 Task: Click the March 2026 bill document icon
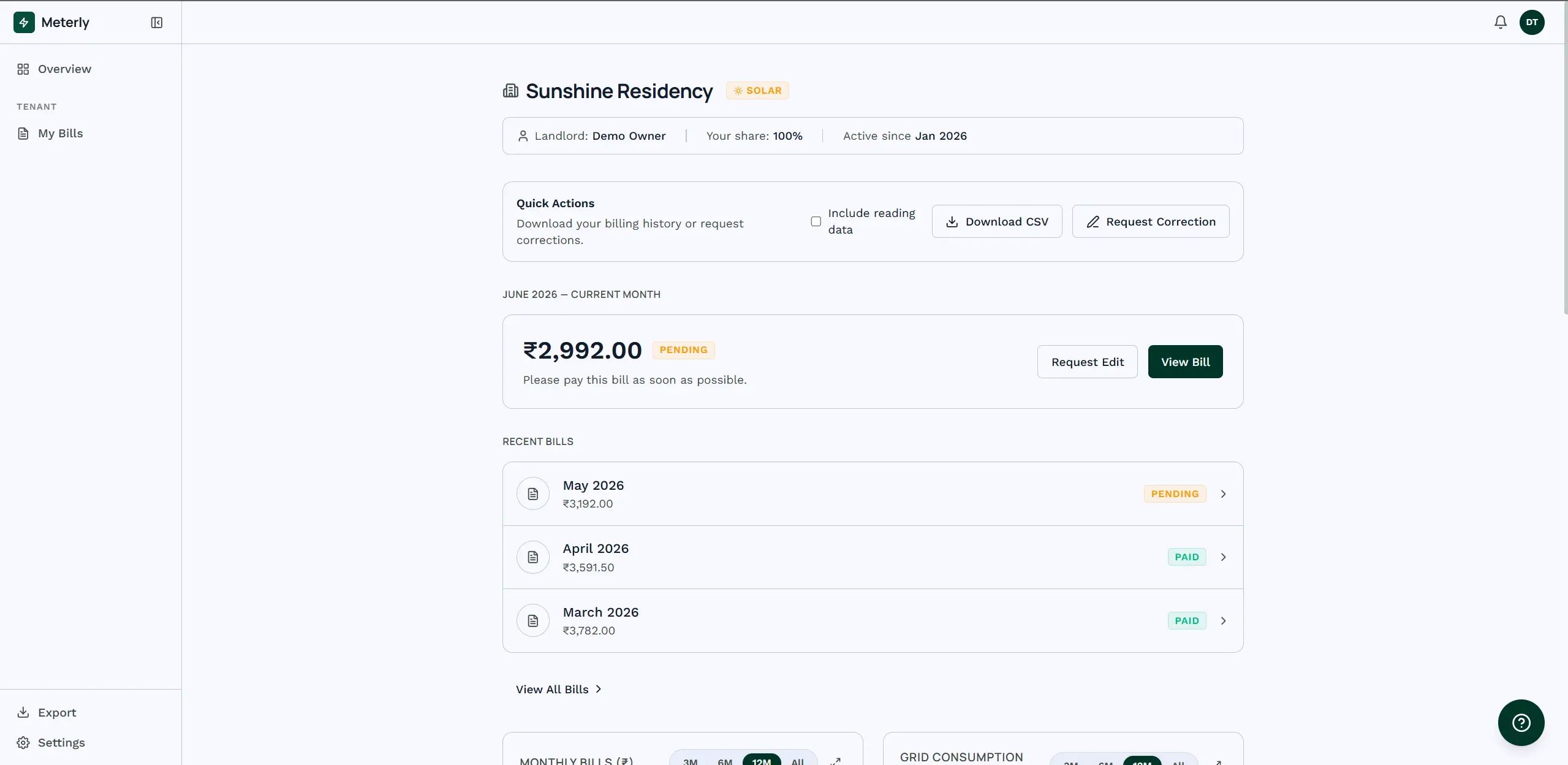[x=533, y=620]
